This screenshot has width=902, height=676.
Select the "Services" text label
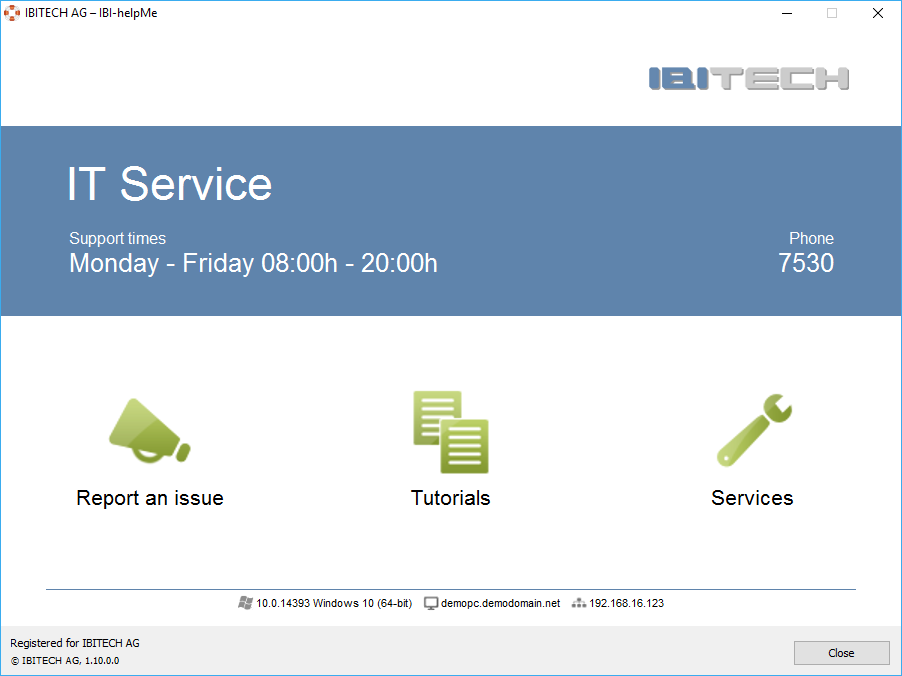(x=752, y=498)
